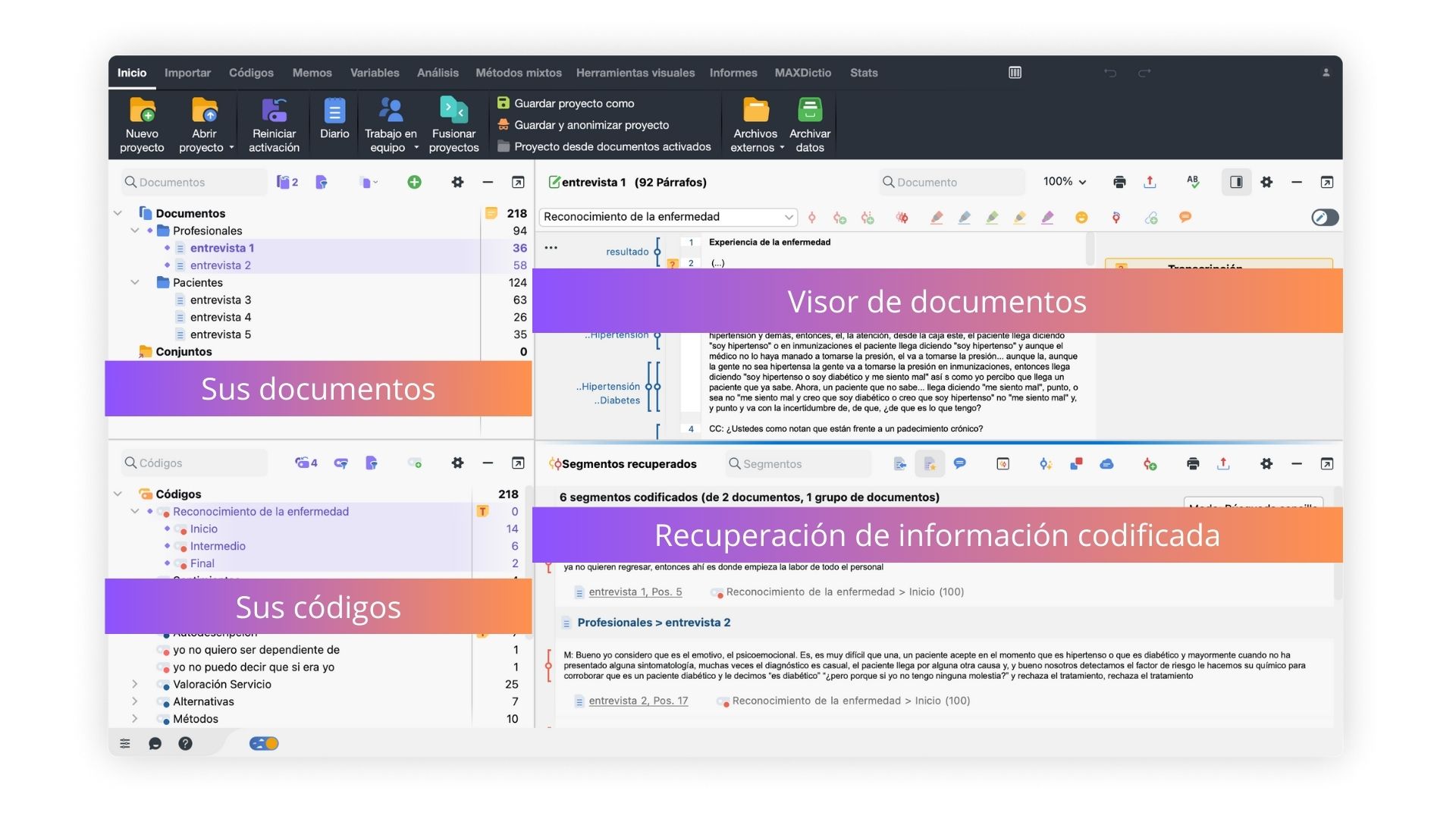Click on entrevista 2 in Profesionales
This screenshot has width=1456, height=819.
coord(220,265)
